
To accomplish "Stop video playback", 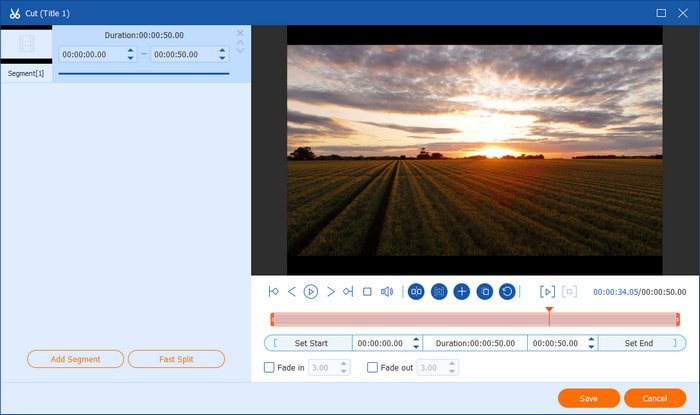I will pos(367,292).
